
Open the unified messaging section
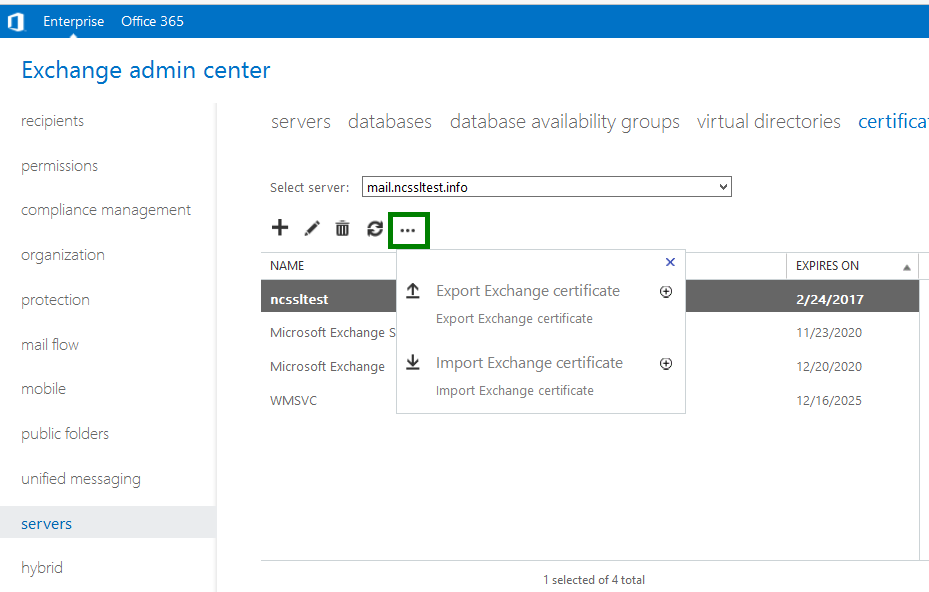81,479
